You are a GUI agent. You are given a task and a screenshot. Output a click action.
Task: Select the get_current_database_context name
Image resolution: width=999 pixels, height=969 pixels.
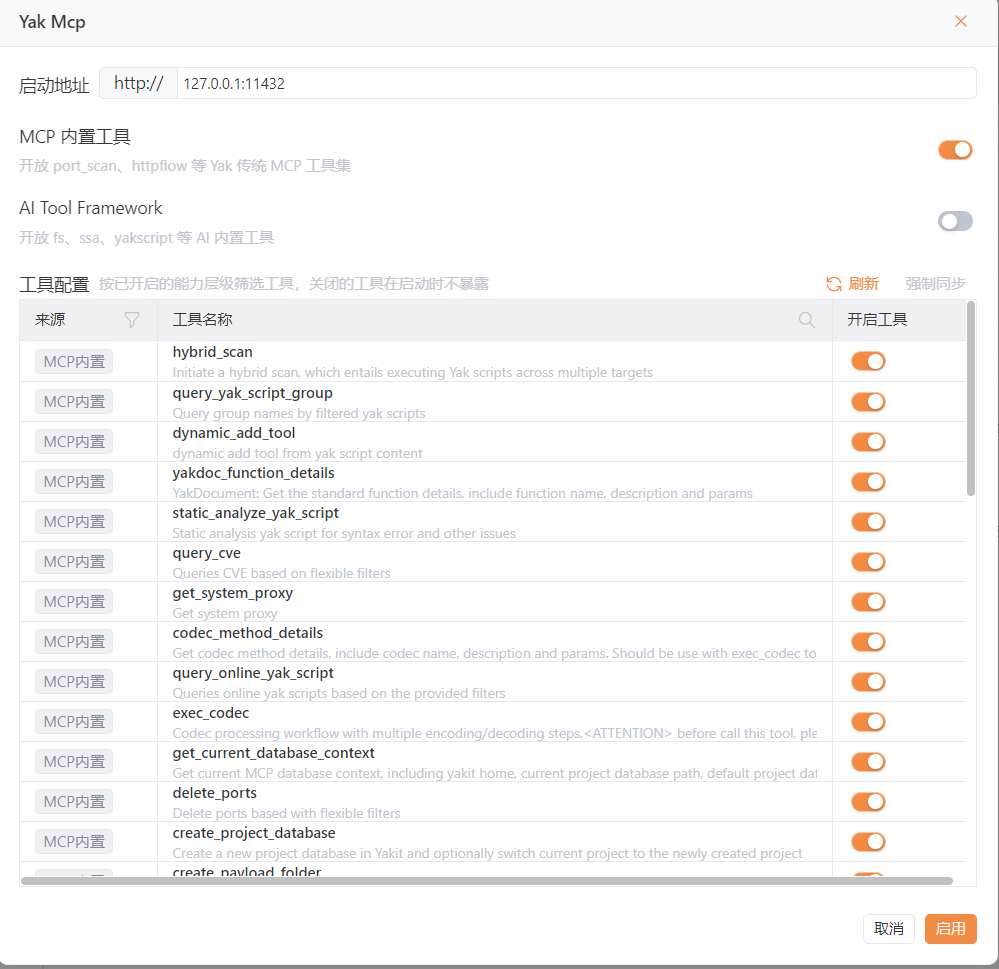point(273,753)
